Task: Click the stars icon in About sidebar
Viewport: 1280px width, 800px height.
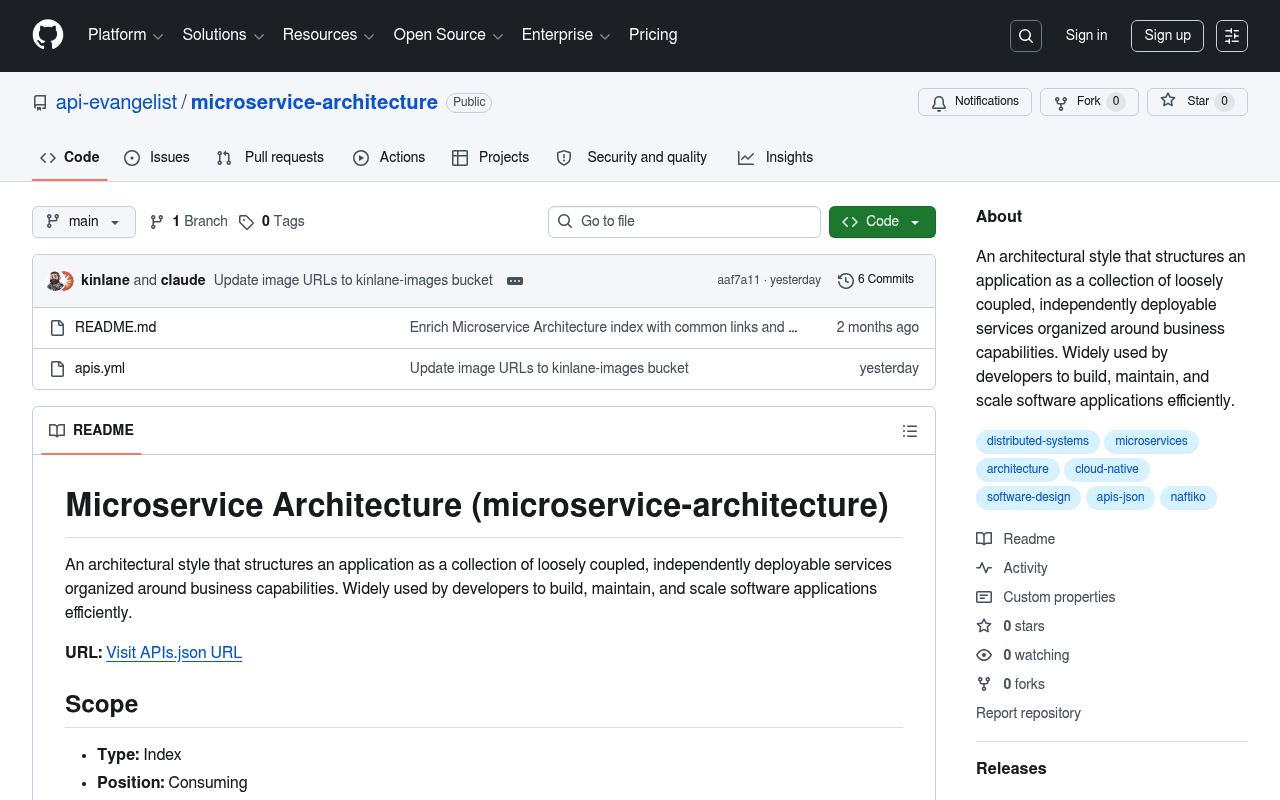Action: click(x=984, y=626)
